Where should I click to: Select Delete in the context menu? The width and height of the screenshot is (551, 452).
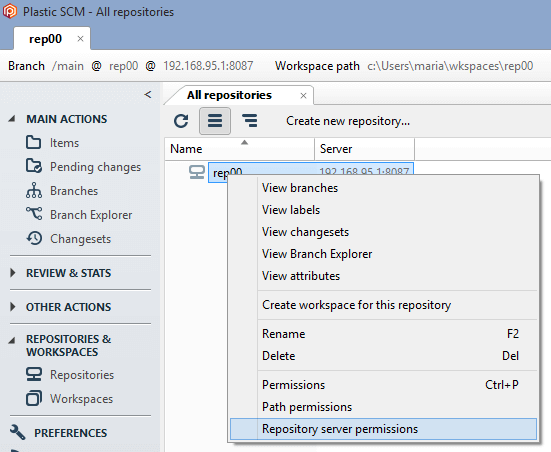[383, 356]
